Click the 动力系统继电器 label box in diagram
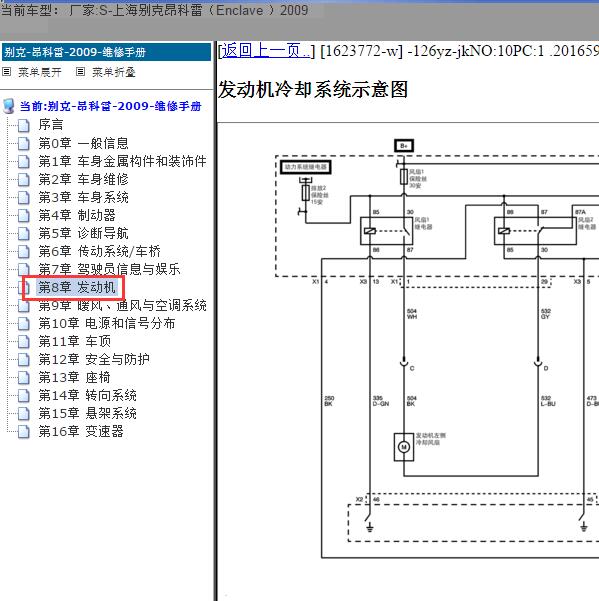This screenshot has height=601, width=599. 305,167
